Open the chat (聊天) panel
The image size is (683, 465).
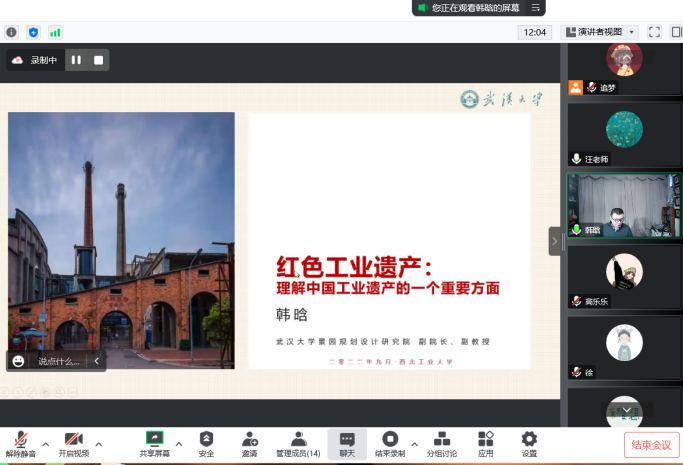coord(347,443)
